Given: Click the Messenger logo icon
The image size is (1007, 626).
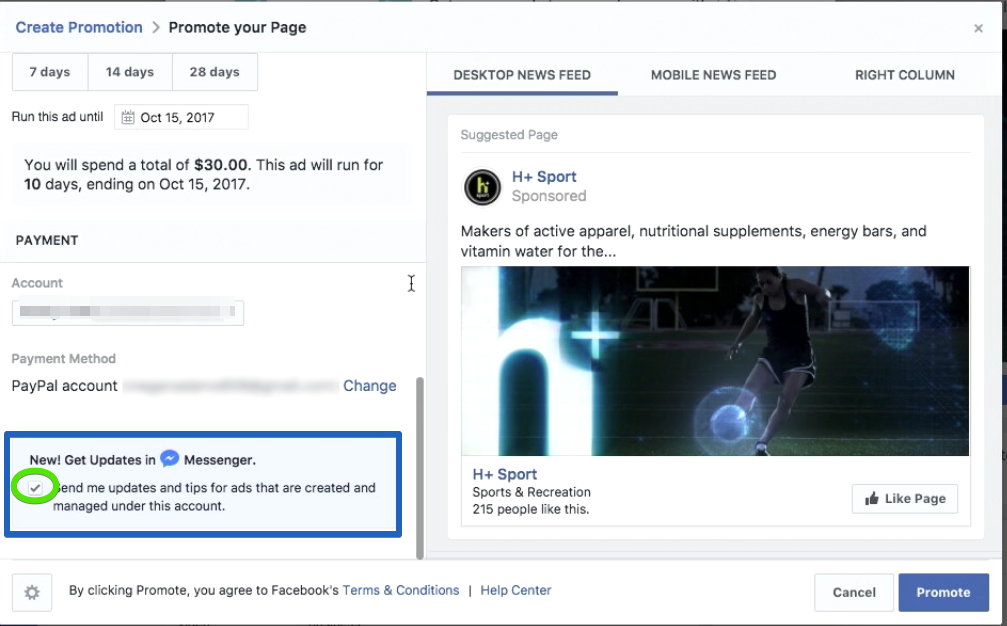Looking at the screenshot, I should point(170,458).
